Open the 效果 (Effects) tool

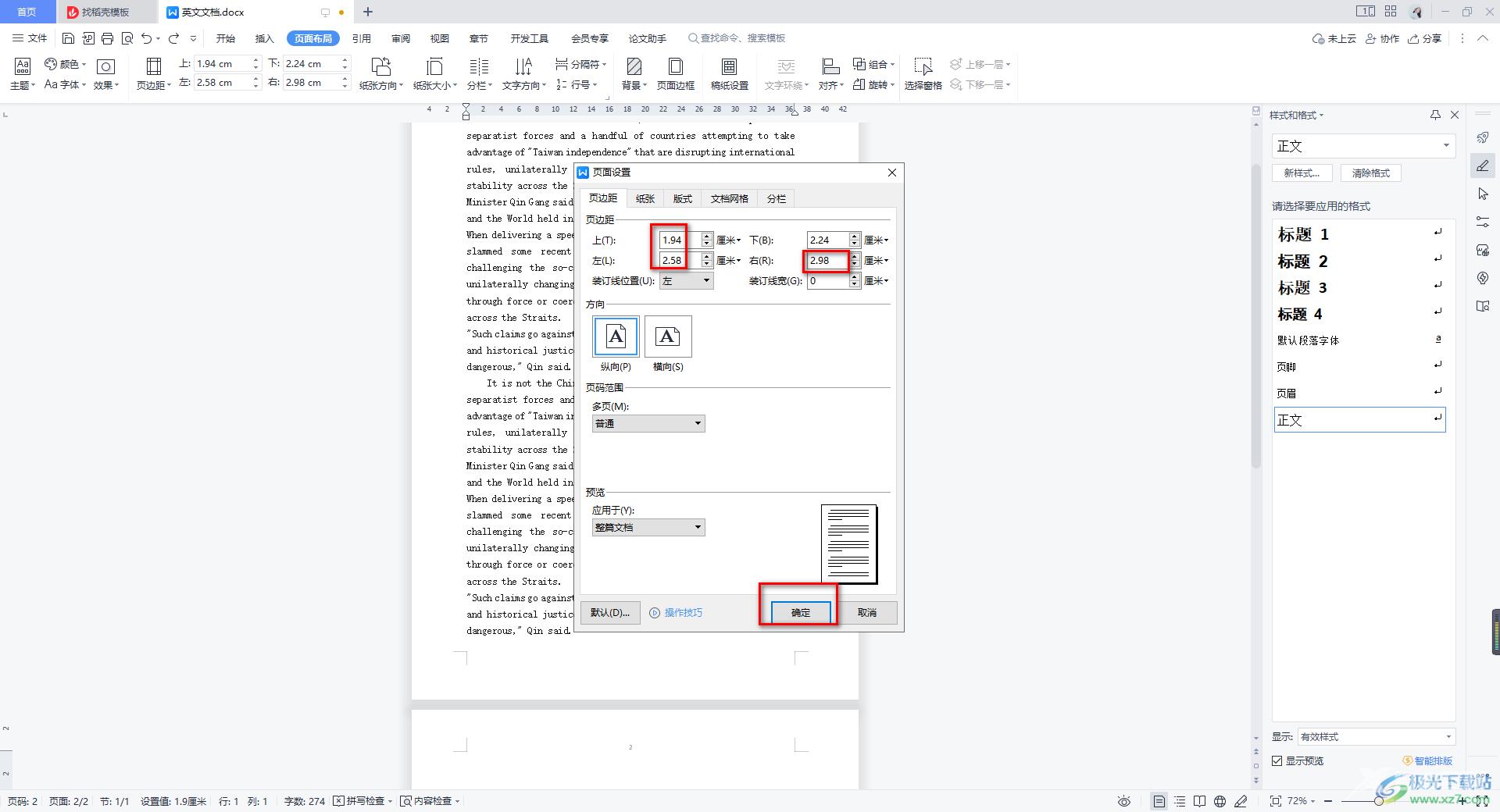pos(105,73)
